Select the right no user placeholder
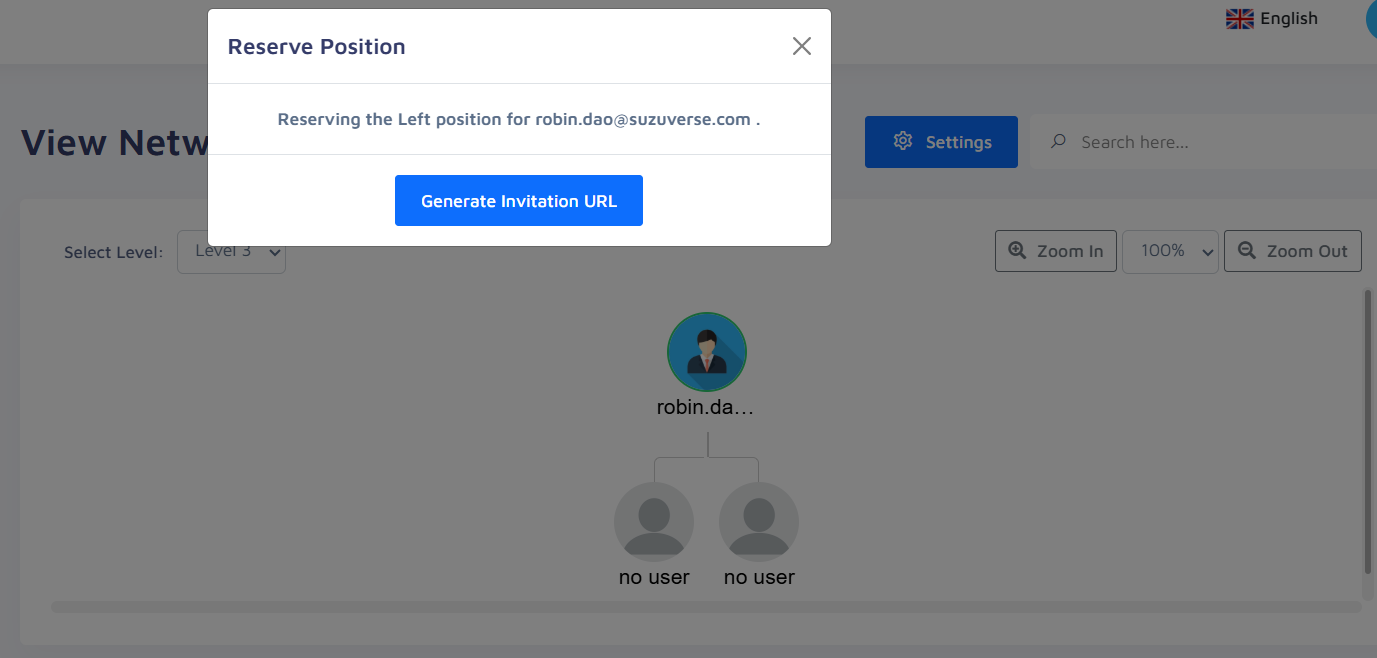Viewport: 1377px width, 658px height. pyautogui.click(x=759, y=519)
